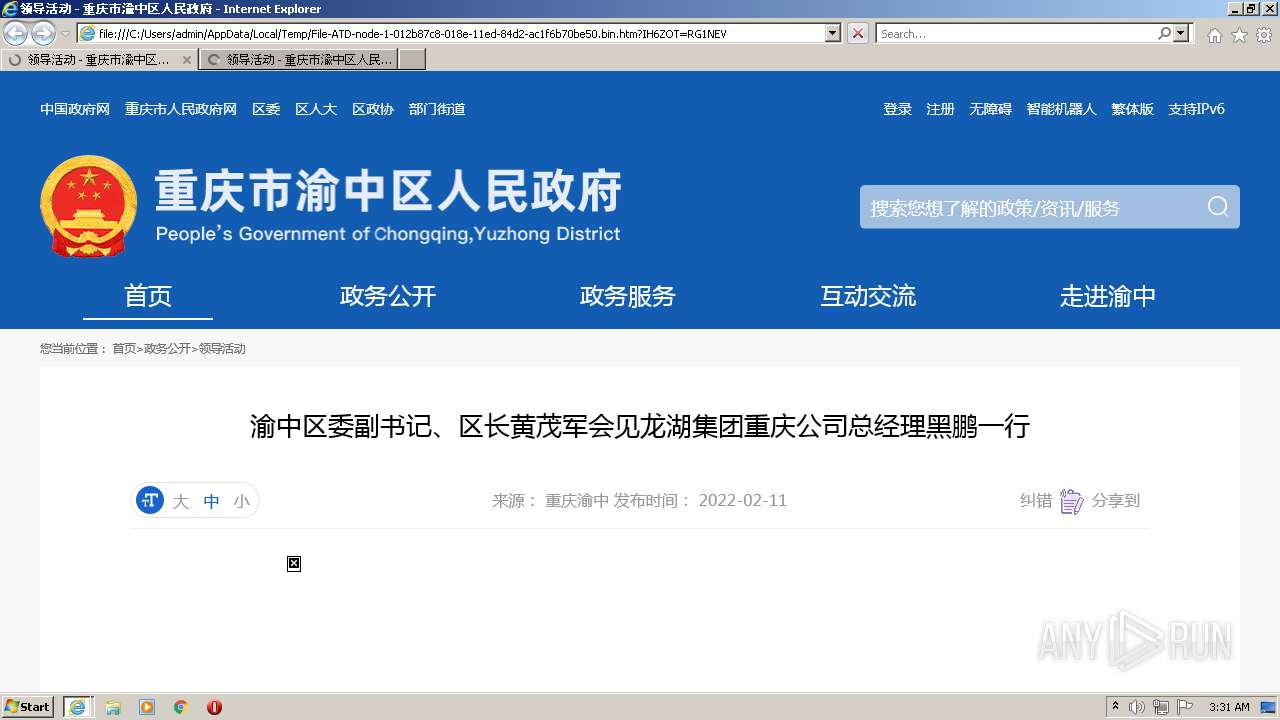Click the browser Back arrow button
Image resolution: width=1280 pixels, height=720 pixels.
click(x=16, y=34)
